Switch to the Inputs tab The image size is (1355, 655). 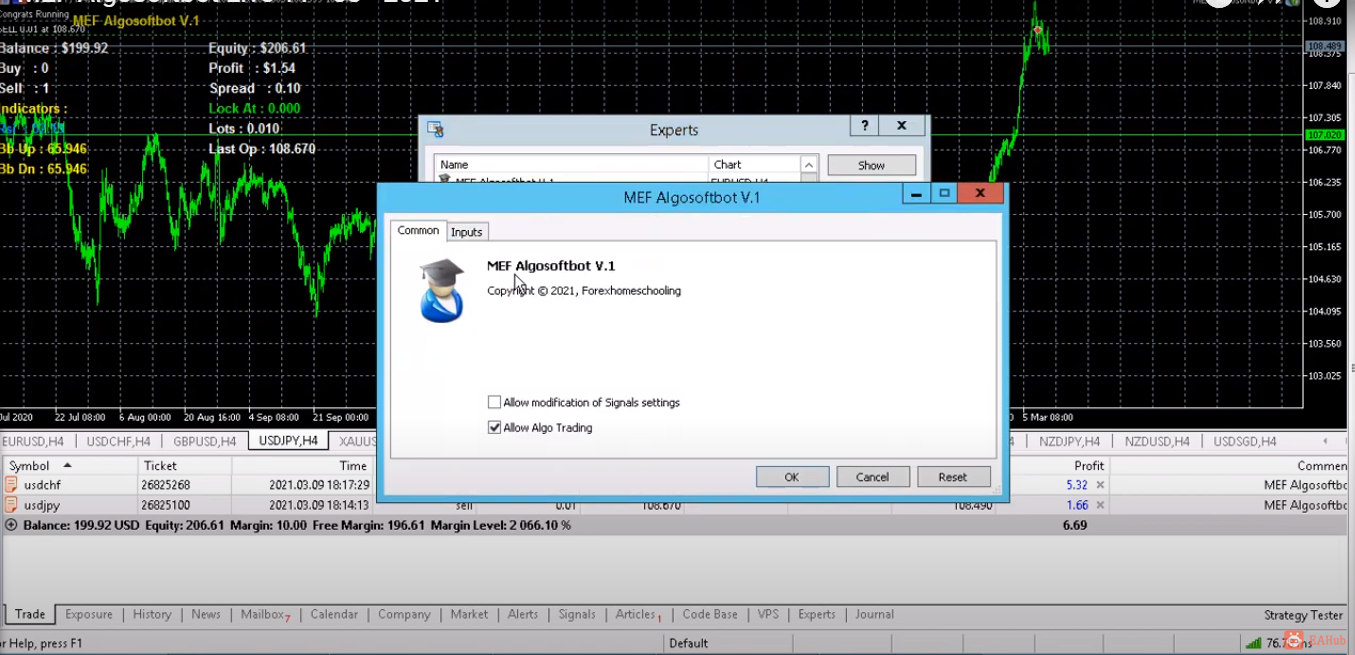point(466,232)
